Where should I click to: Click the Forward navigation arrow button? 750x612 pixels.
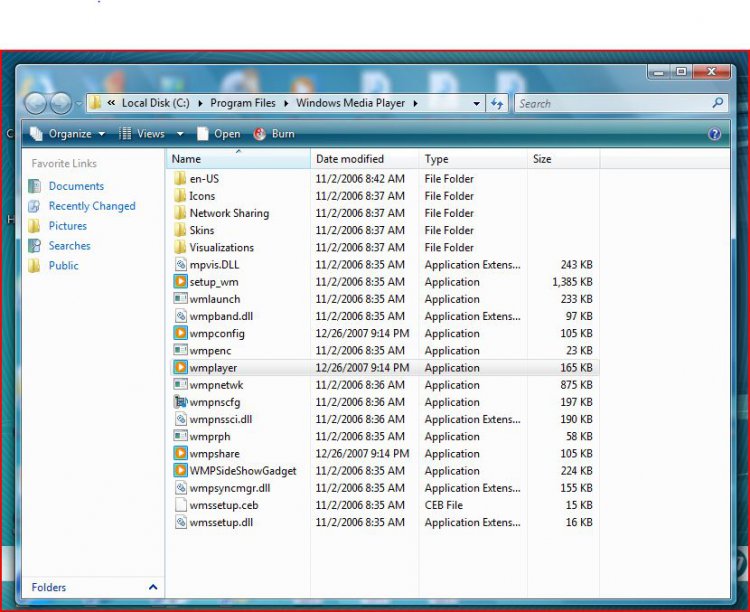61,103
